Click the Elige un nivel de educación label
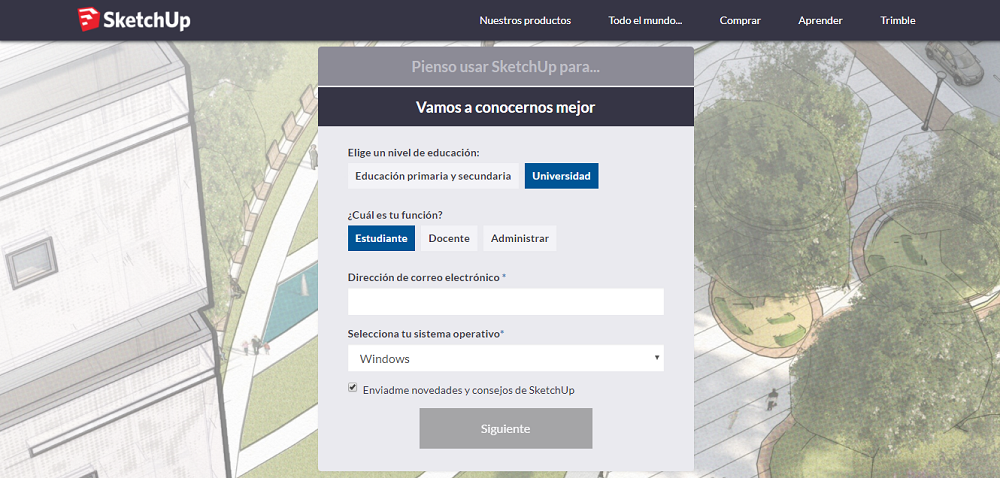Screen dimensions: 1000x478 413,152
